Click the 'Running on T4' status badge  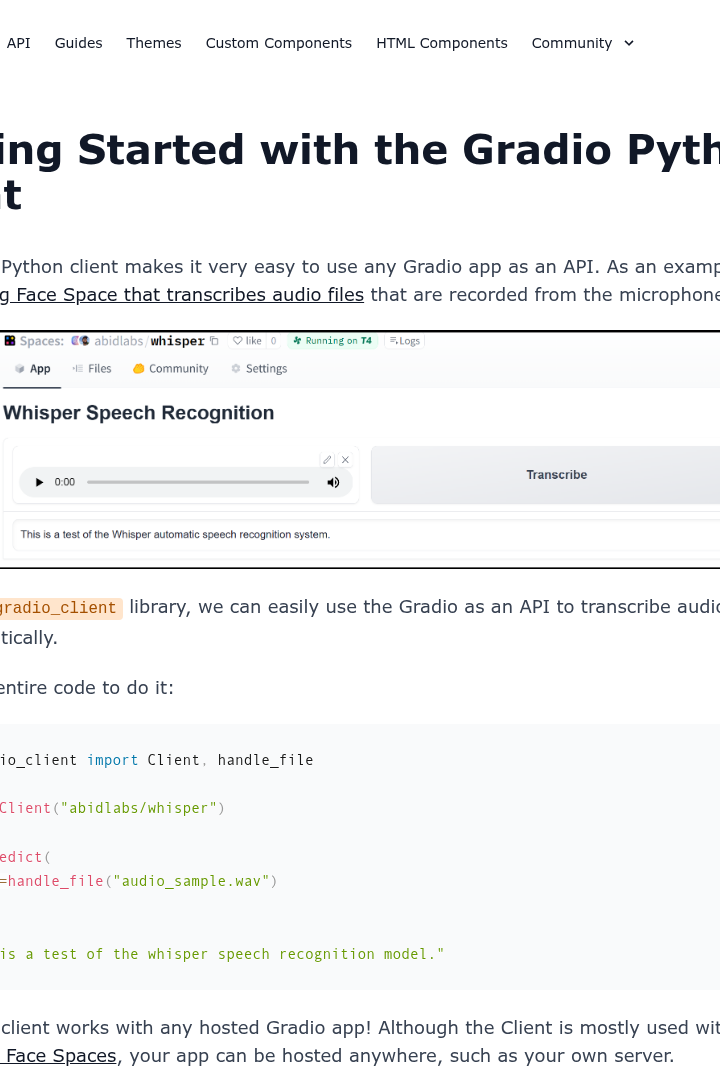[332, 341]
